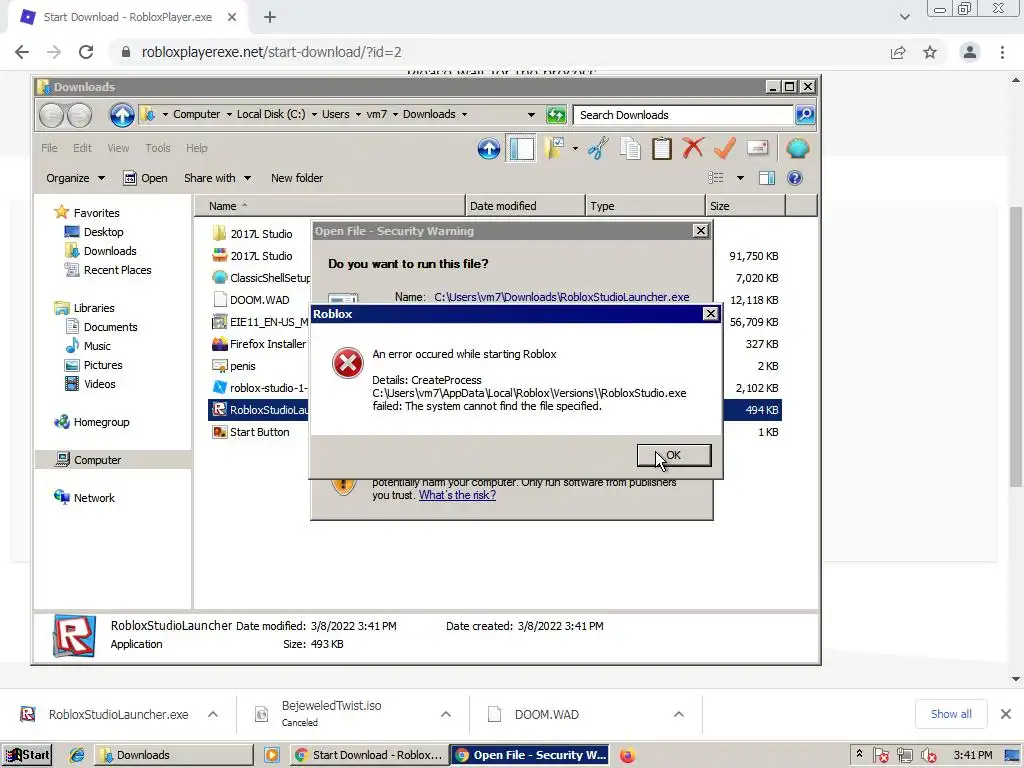
Task: Sort files by the Name column header
Action: pyautogui.click(x=330, y=206)
